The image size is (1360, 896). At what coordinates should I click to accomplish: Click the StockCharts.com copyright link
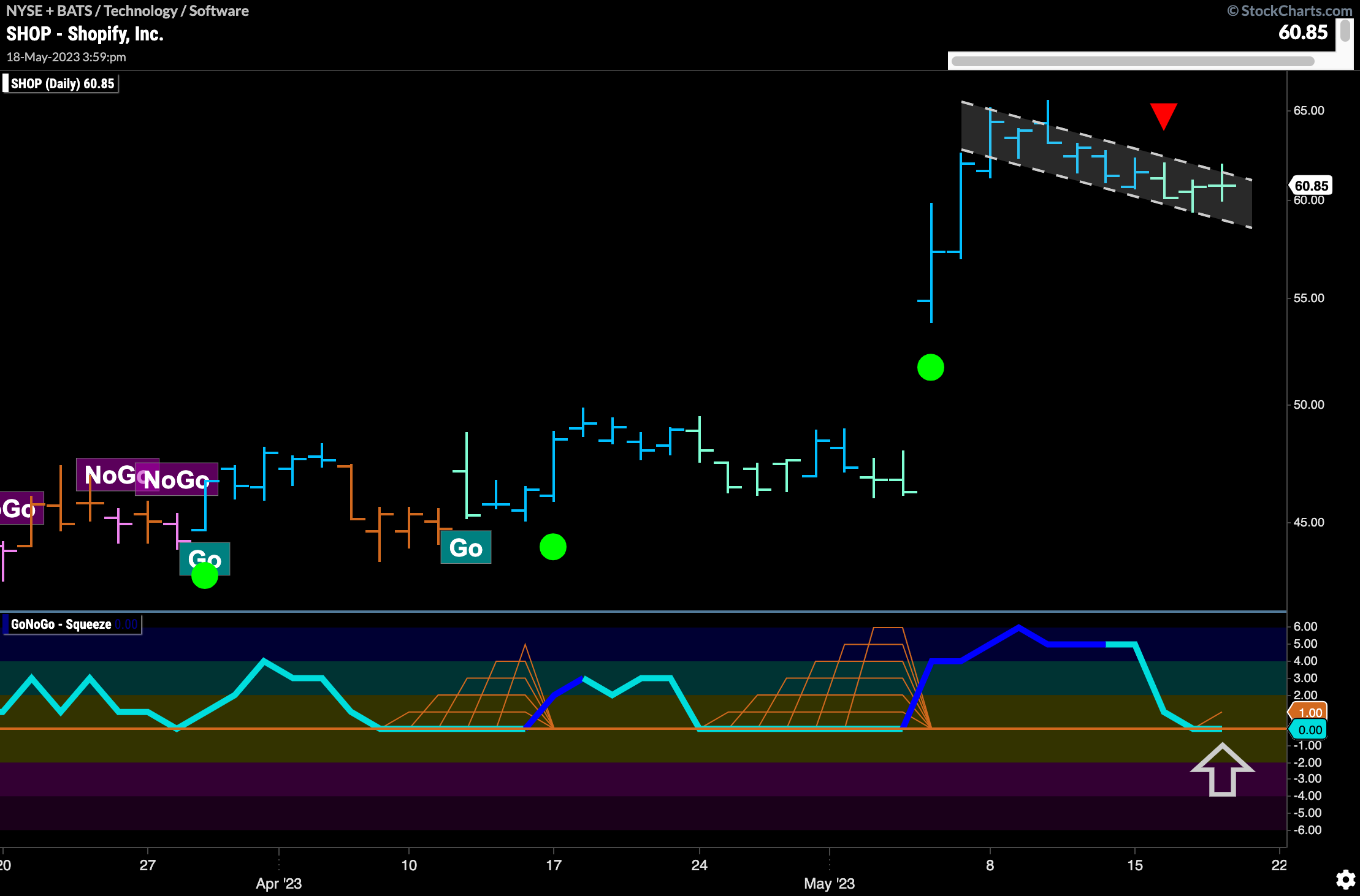(x=1289, y=10)
